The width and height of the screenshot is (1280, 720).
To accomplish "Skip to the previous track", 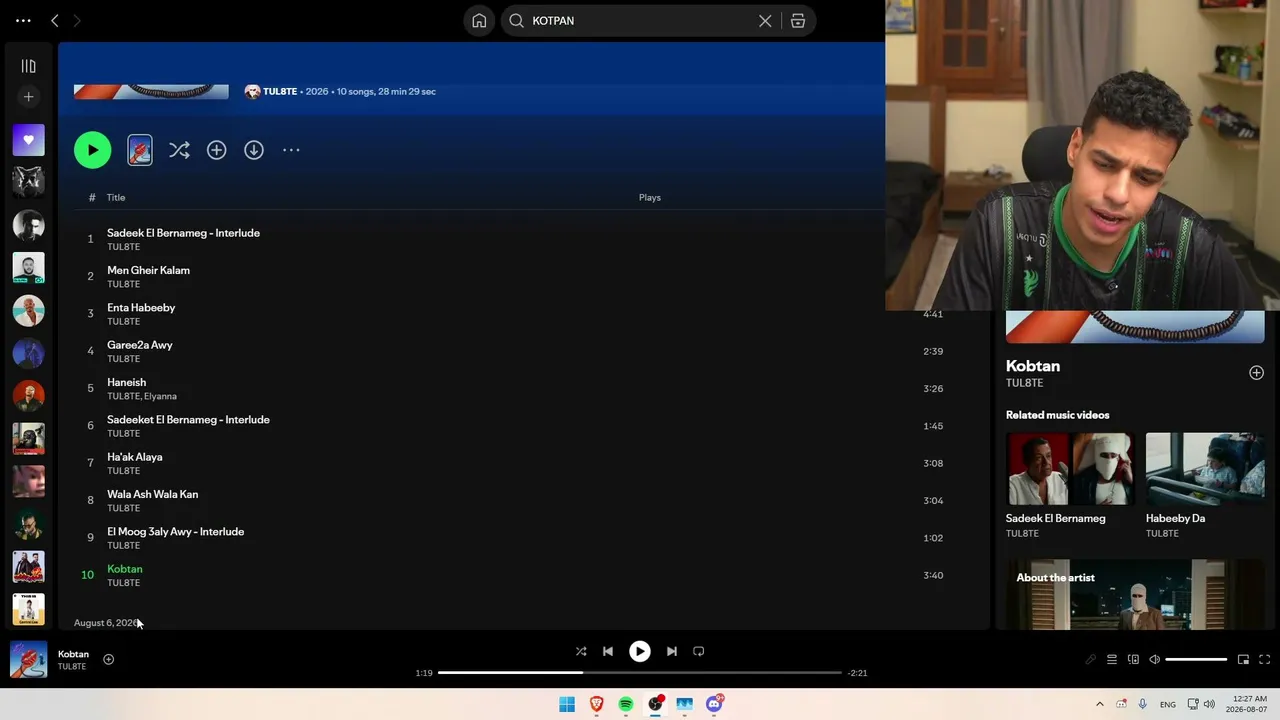I will coord(608,652).
